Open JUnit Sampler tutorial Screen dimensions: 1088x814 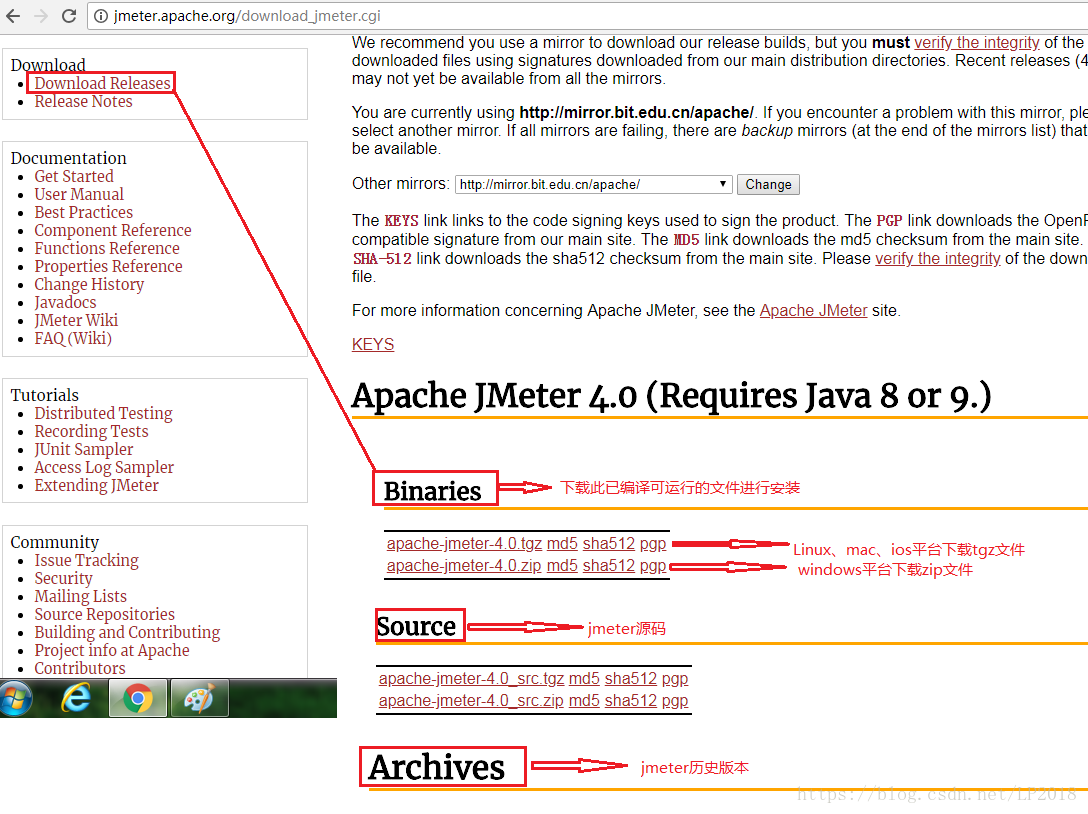84,450
